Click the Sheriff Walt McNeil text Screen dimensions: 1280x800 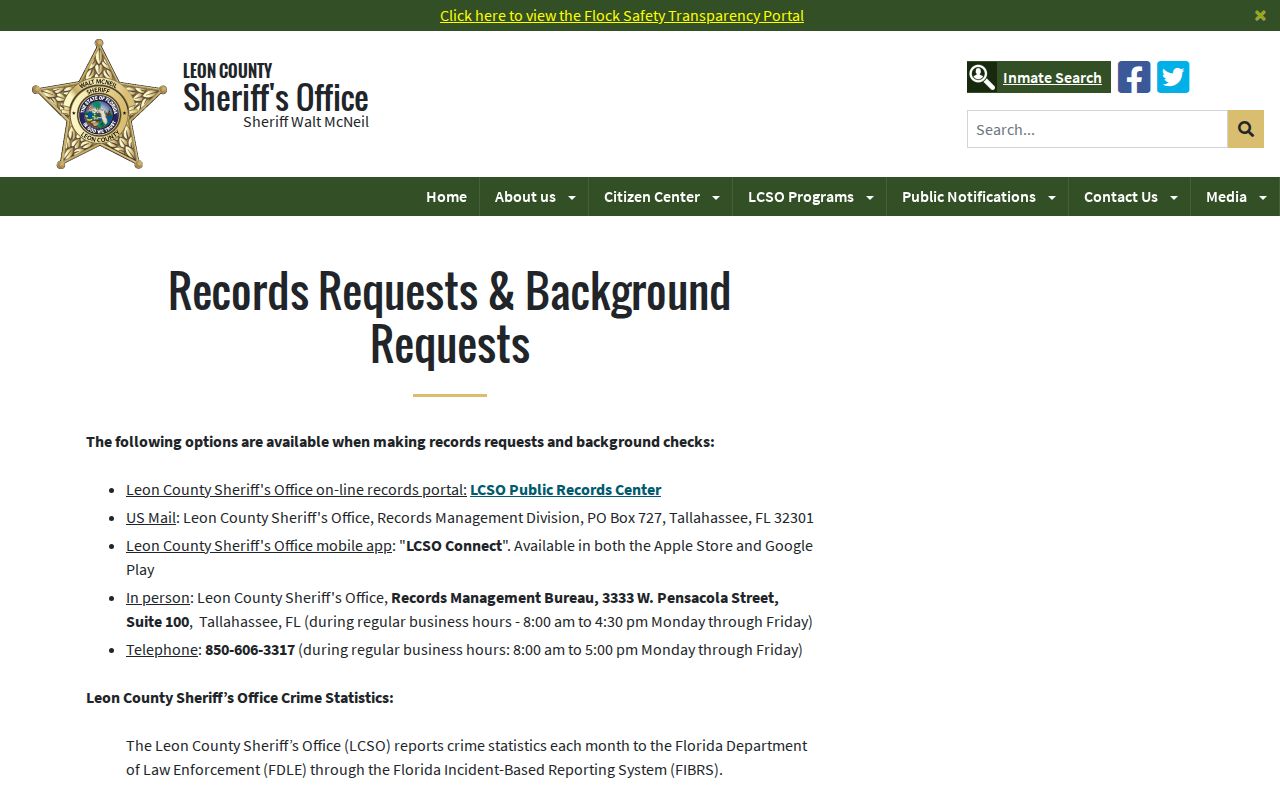coord(306,122)
